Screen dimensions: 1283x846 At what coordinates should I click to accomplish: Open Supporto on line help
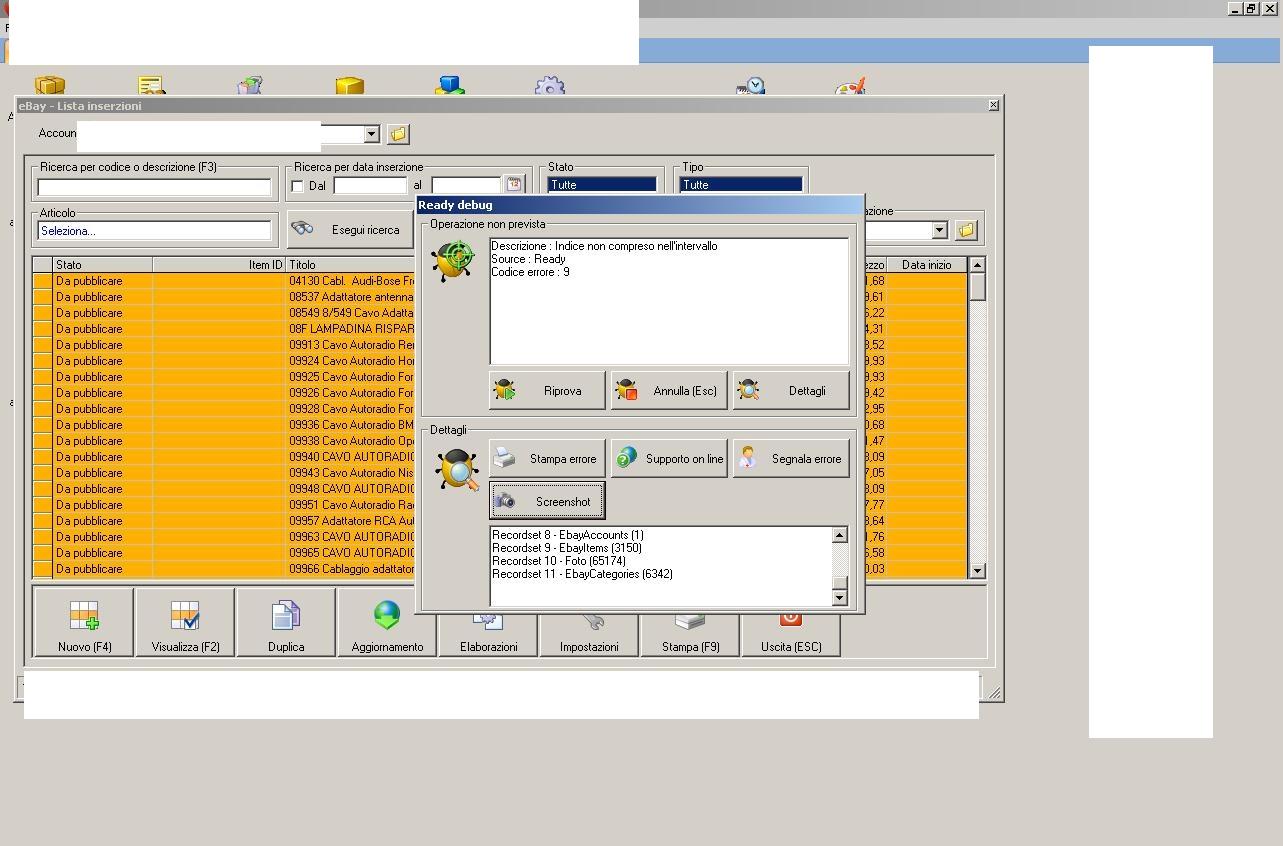tap(669, 459)
